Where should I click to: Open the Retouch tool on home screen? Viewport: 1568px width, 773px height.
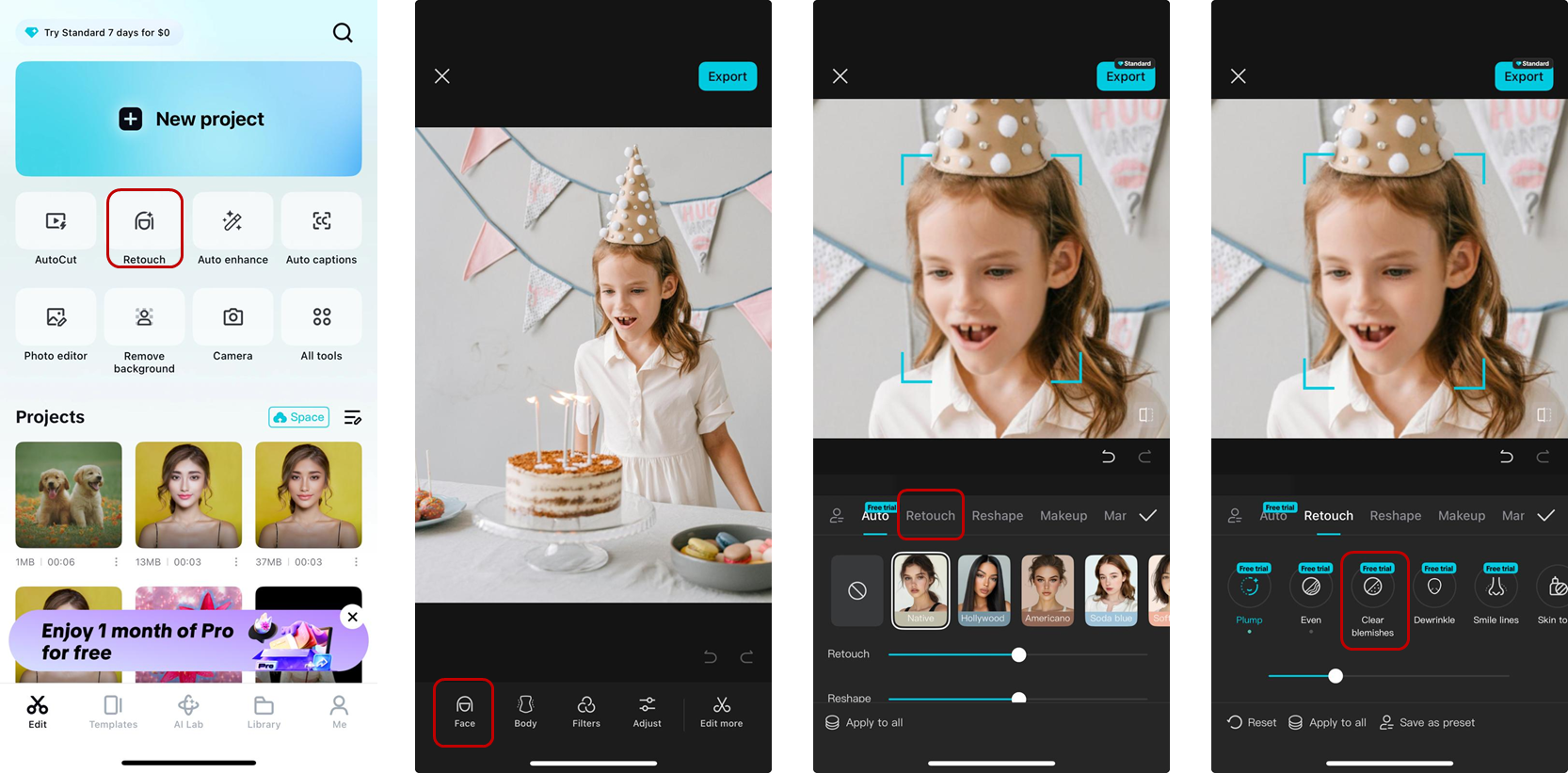(144, 231)
